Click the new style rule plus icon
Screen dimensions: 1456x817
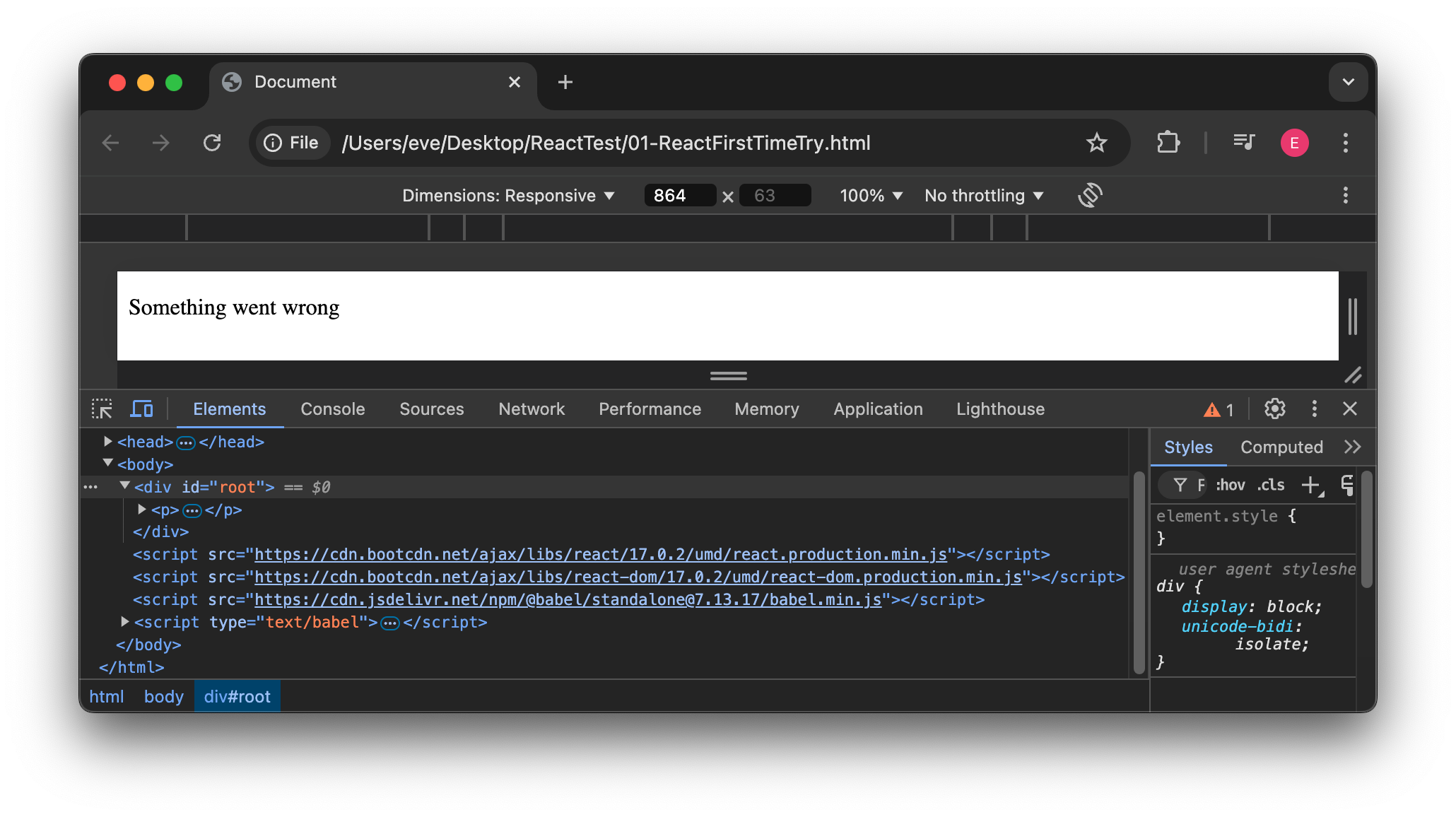pyautogui.click(x=1311, y=486)
